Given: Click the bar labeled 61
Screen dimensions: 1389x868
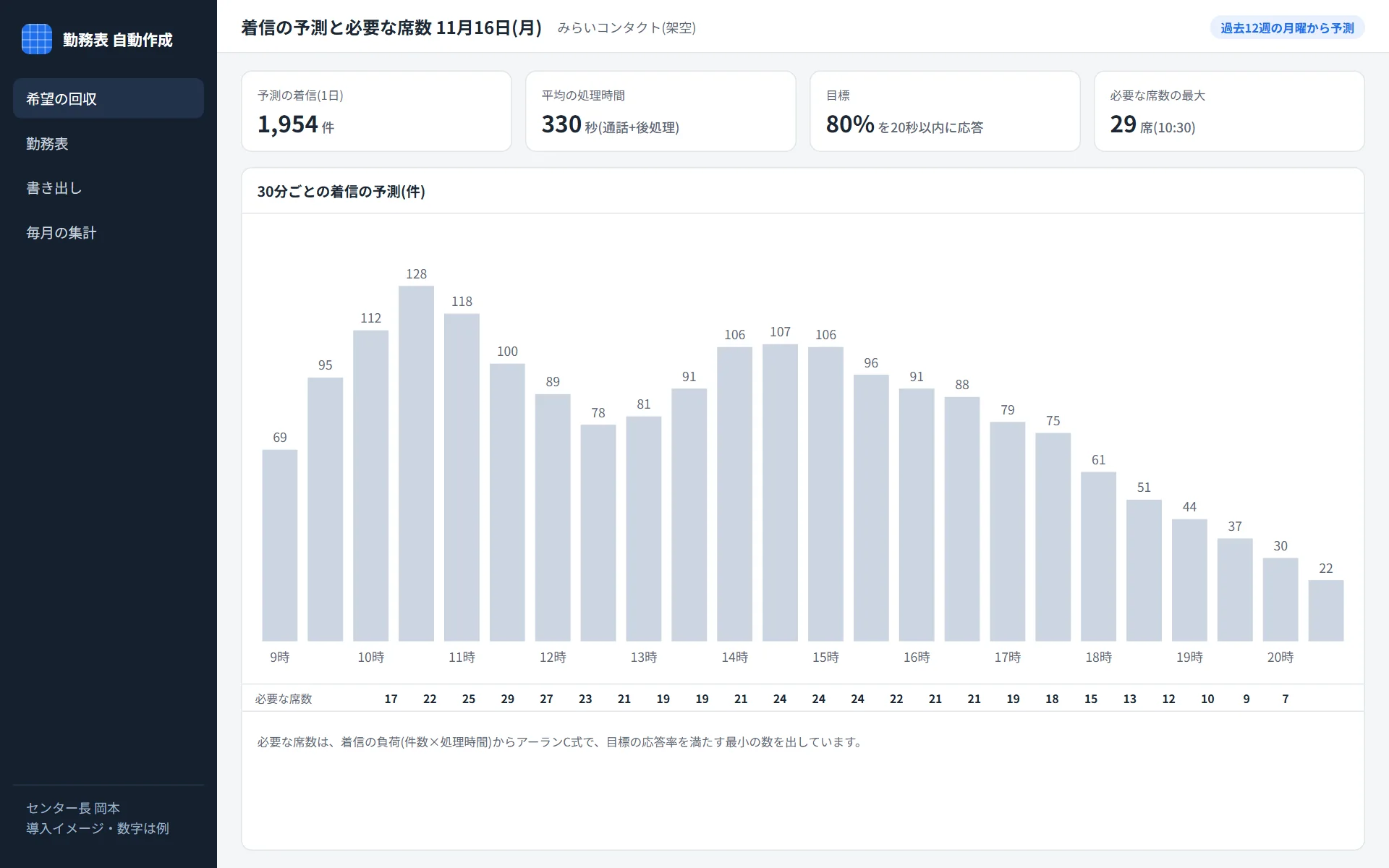Looking at the screenshot, I should click(1098, 556).
